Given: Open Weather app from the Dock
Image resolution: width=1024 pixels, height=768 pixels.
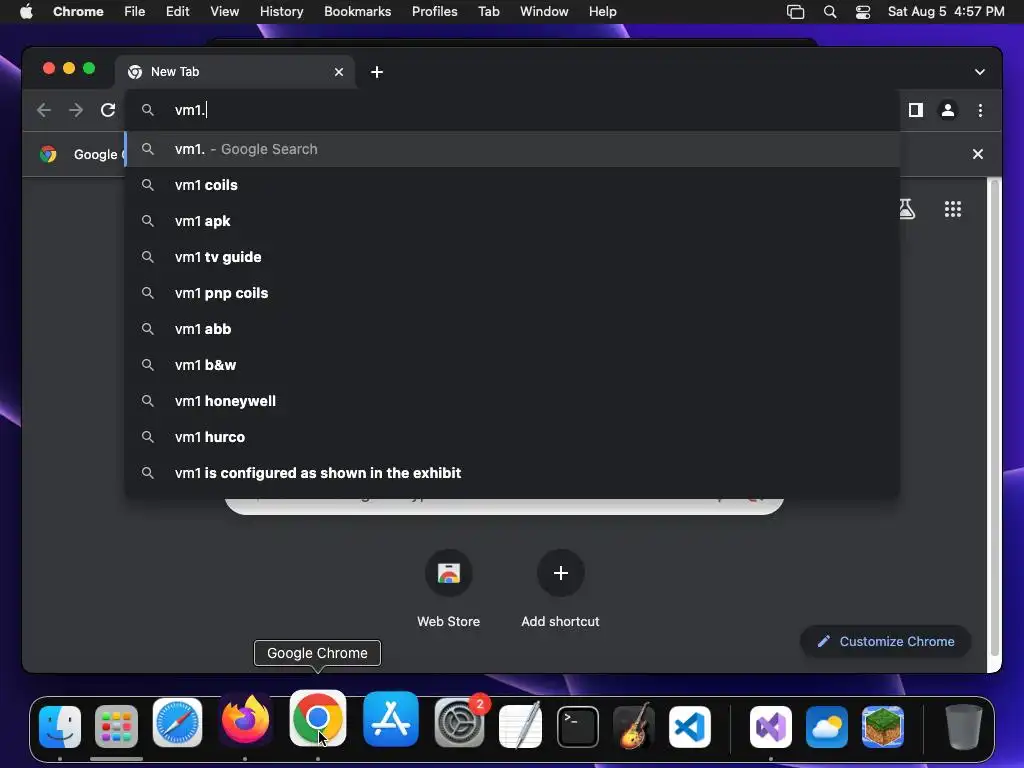Looking at the screenshot, I should pyautogui.click(x=827, y=727).
